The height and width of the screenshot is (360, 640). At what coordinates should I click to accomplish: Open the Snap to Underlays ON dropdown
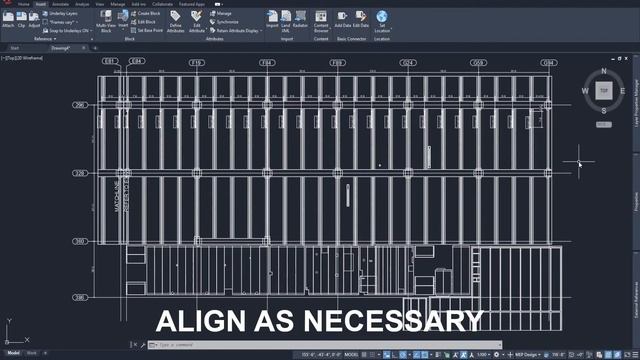tap(91, 31)
